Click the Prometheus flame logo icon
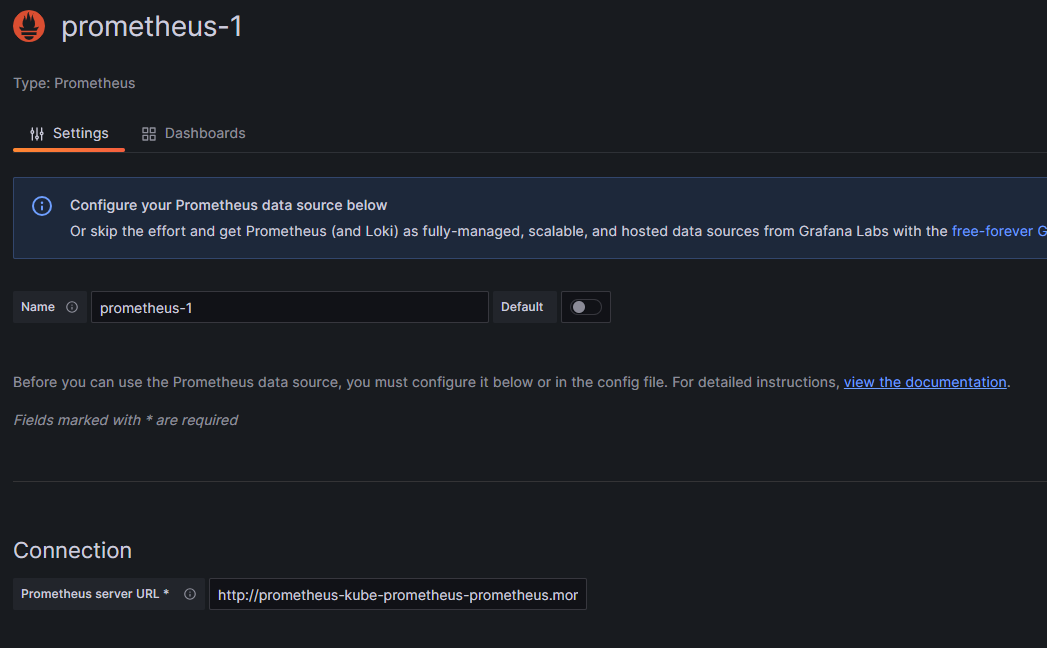The width and height of the screenshot is (1047, 648). 29,26
